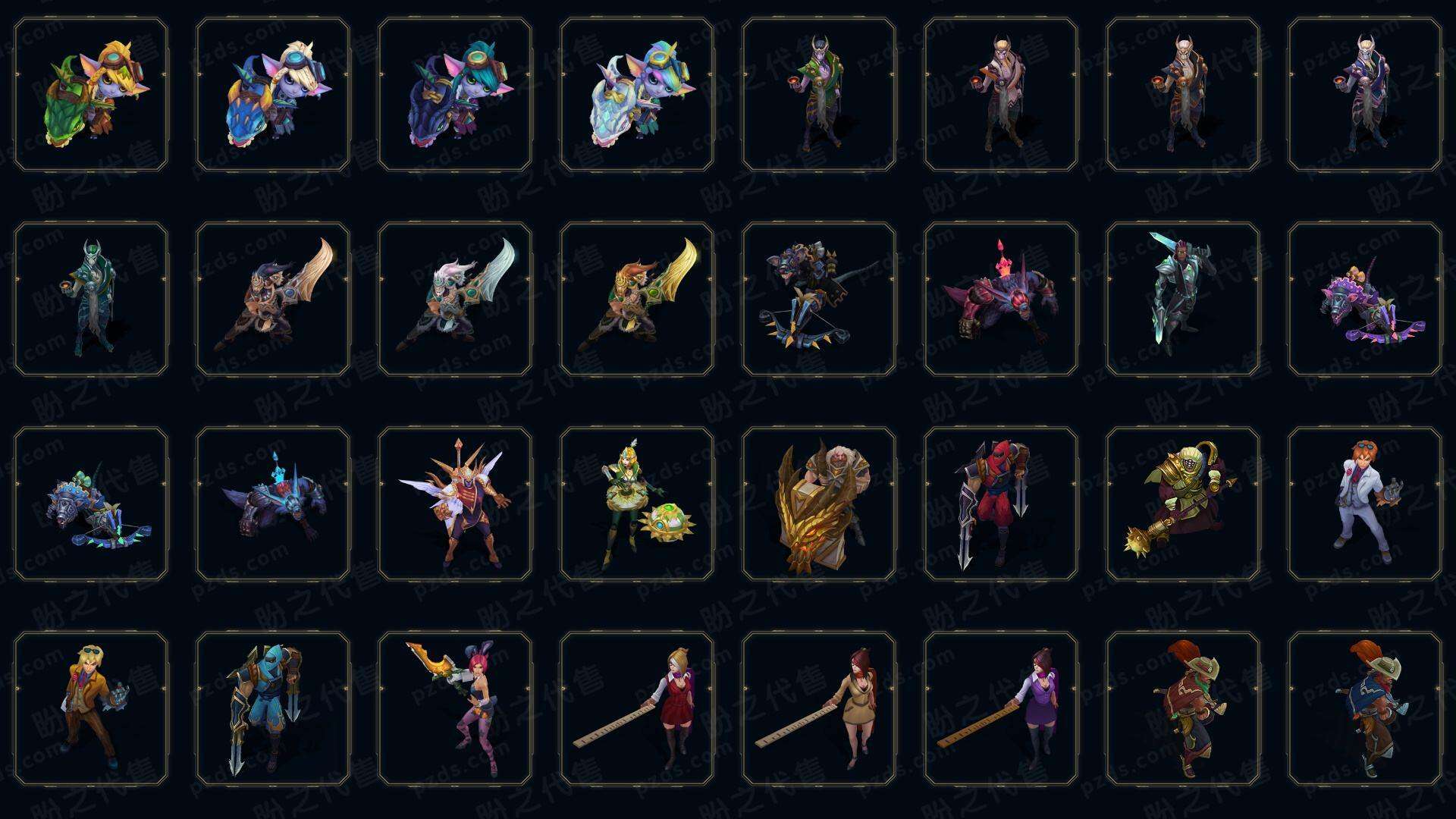Choose the red dress girl holding ruler
This screenshot has height=819, width=1456.
click(637, 709)
